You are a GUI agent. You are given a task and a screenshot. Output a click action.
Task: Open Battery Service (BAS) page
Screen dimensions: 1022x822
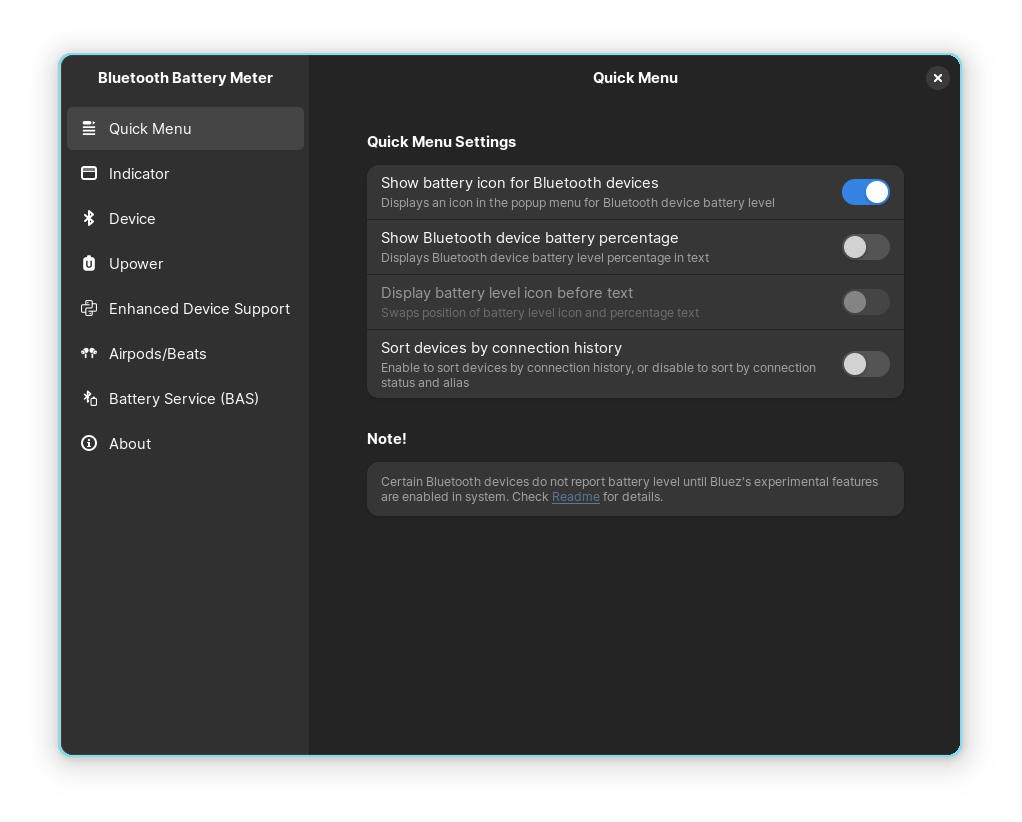tap(185, 398)
